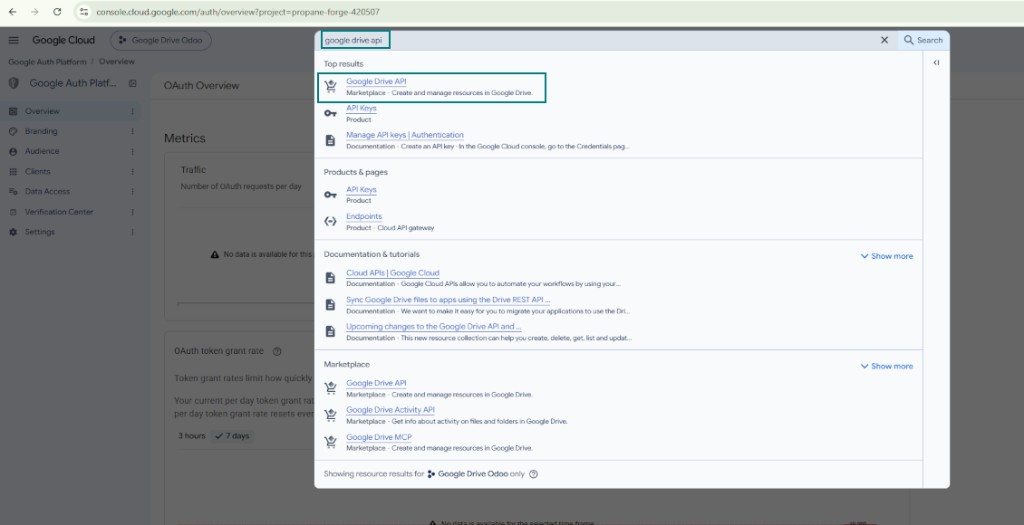The image size is (1024, 525).
Task: Click document icon beside Cloud APIs result
Action: tap(330, 278)
